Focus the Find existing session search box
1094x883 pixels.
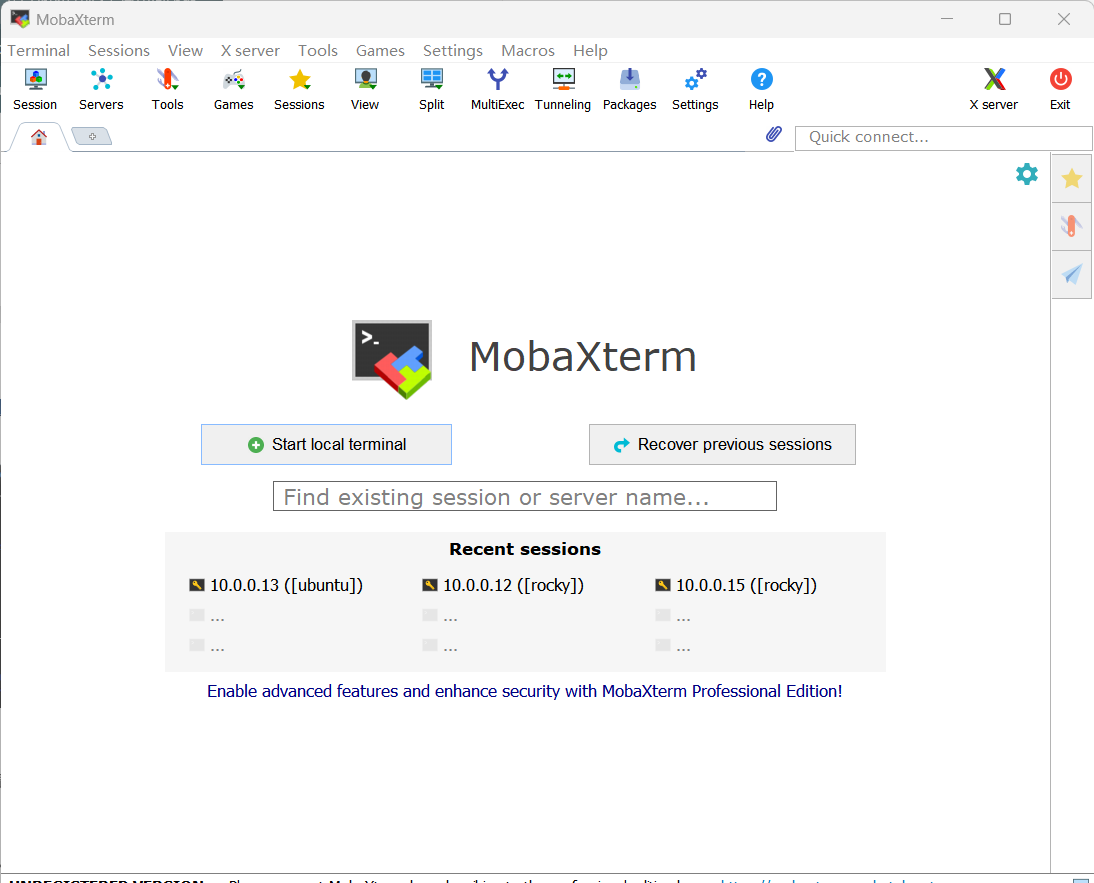coord(525,496)
